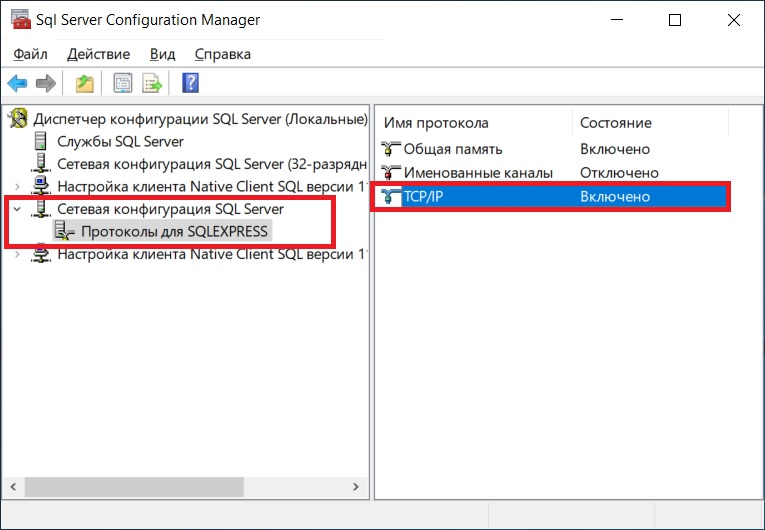Open the Справка menu

(x=222, y=54)
